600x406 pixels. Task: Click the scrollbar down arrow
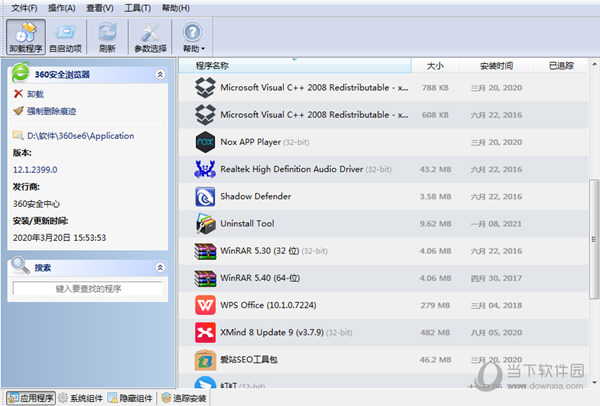594,382
